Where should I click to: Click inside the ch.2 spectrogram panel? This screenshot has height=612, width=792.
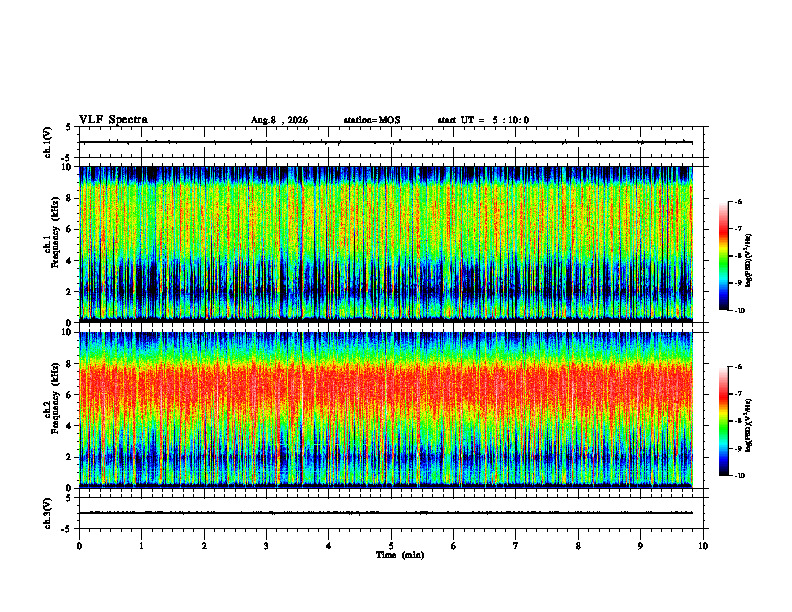tap(386, 410)
